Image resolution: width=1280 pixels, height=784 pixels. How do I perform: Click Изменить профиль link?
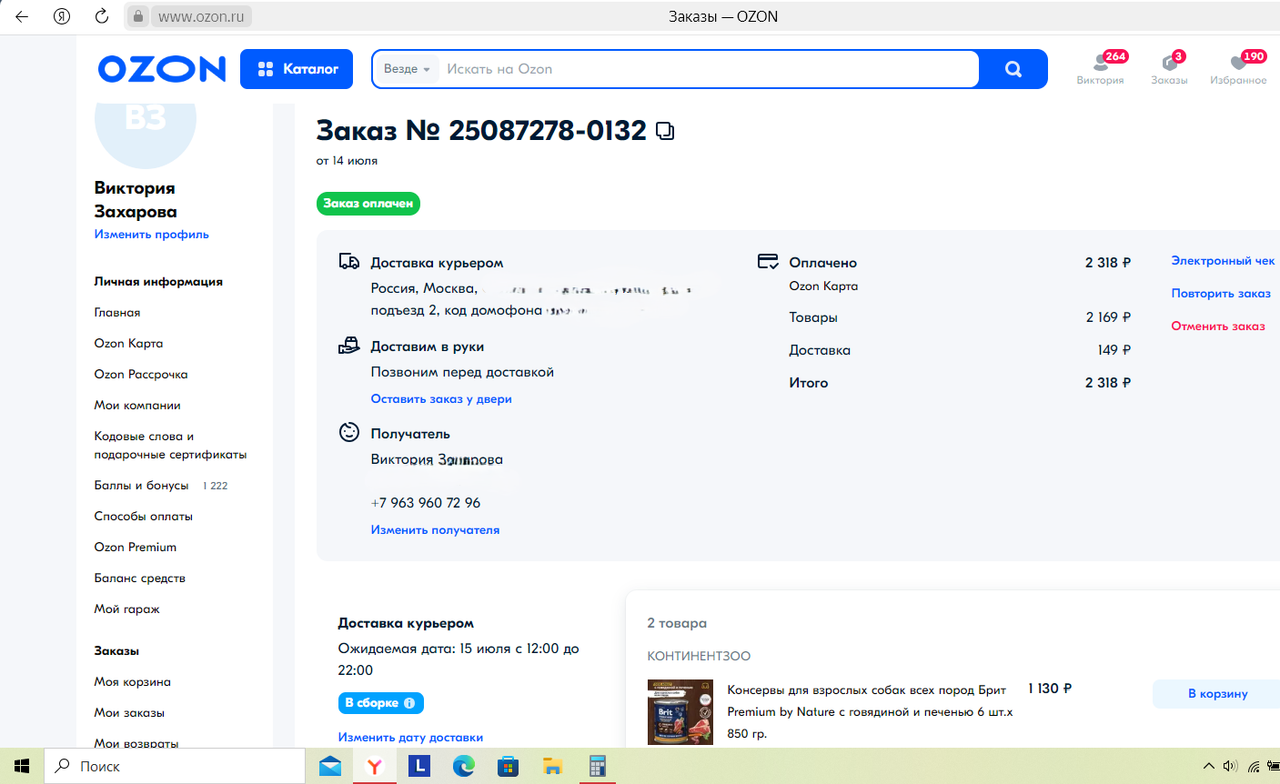tap(151, 234)
